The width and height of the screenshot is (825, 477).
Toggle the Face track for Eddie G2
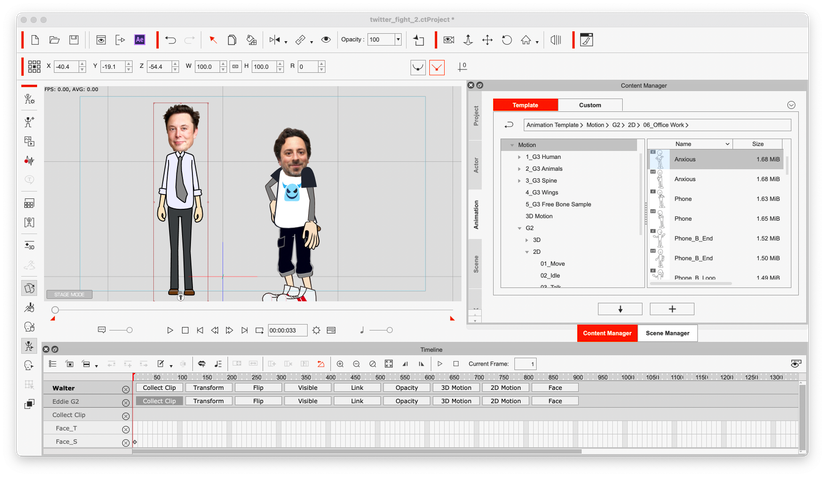tap(555, 401)
